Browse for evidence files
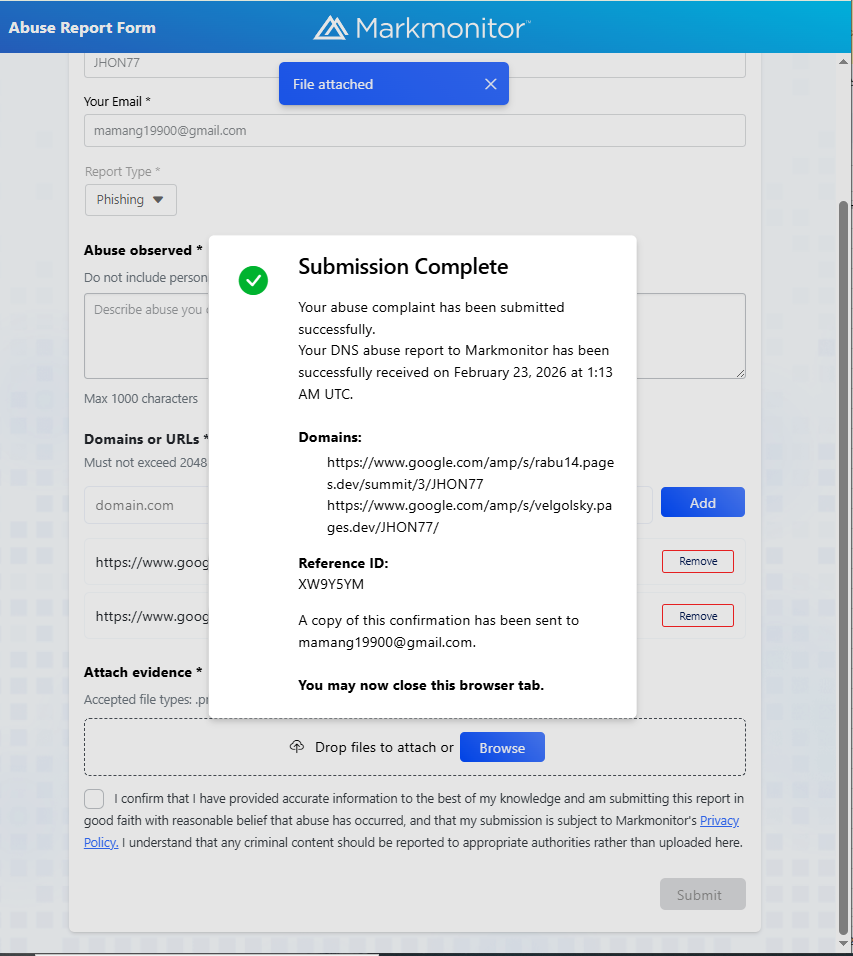 point(502,747)
